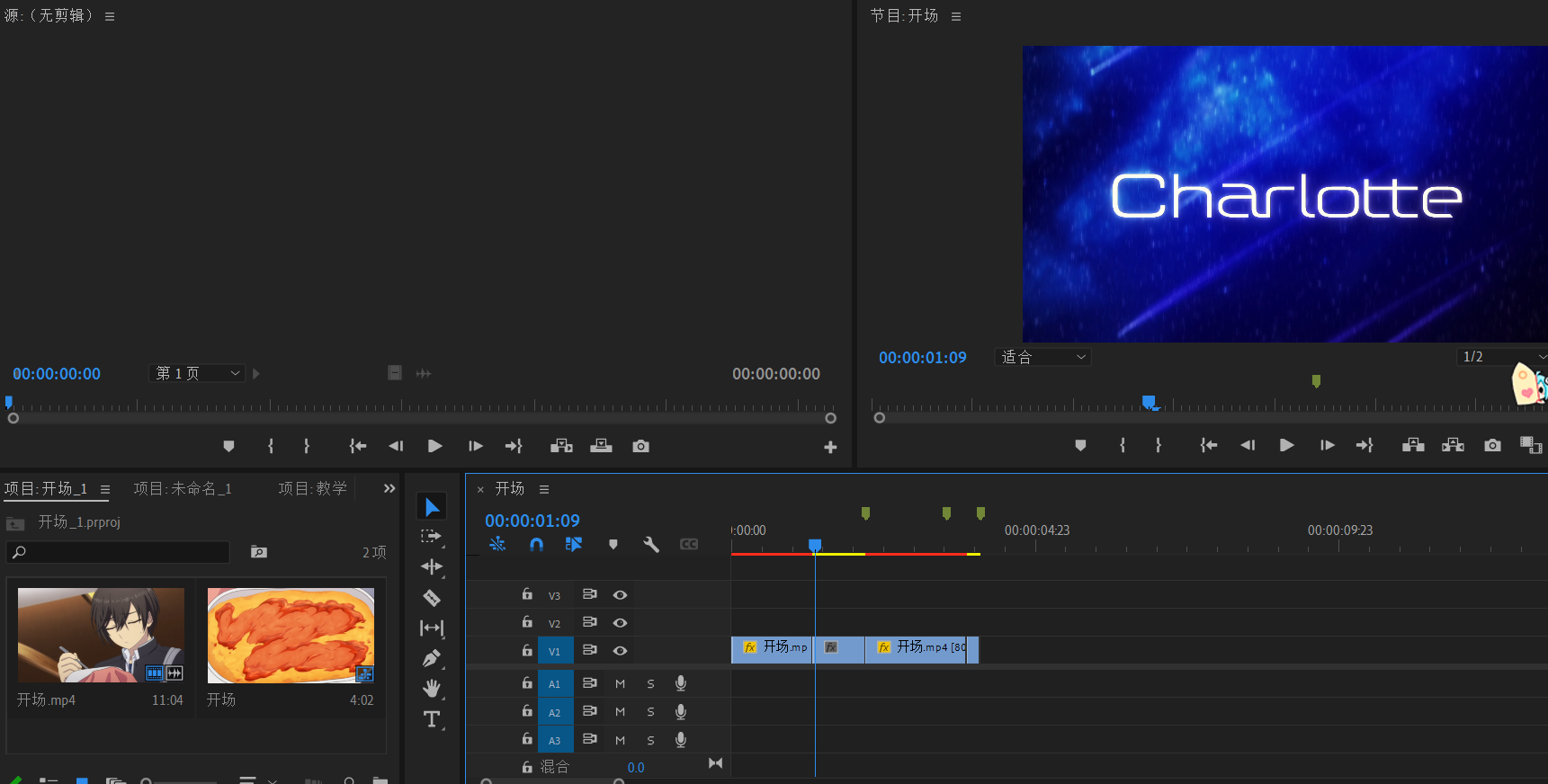Open the 适合 zoom level dropdown
The width and height of the screenshot is (1548, 784).
click(1042, 357)
